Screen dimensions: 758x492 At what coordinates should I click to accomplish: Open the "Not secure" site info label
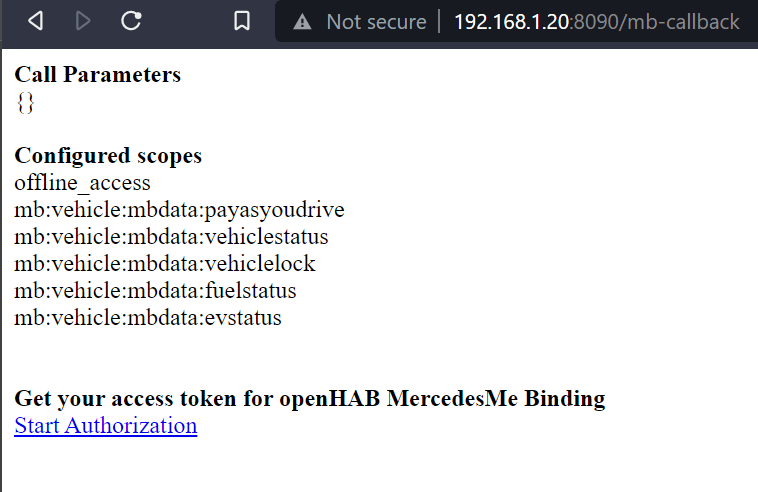375,21
